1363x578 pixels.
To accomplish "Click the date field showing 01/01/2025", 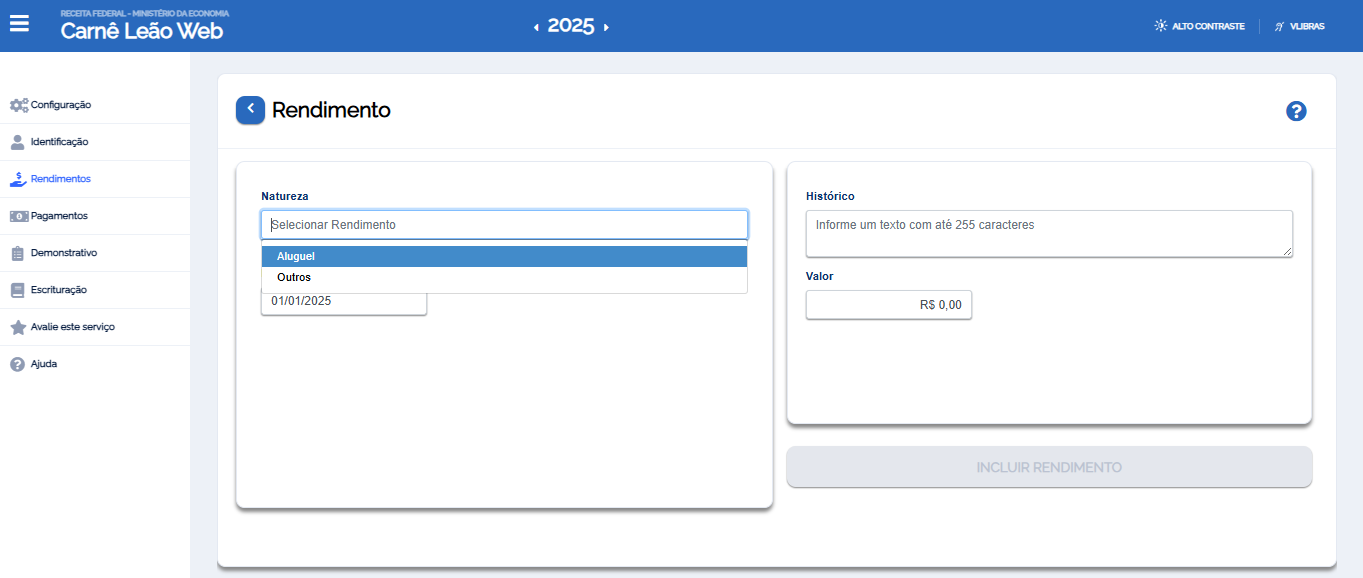I will [x=344, y=301].
